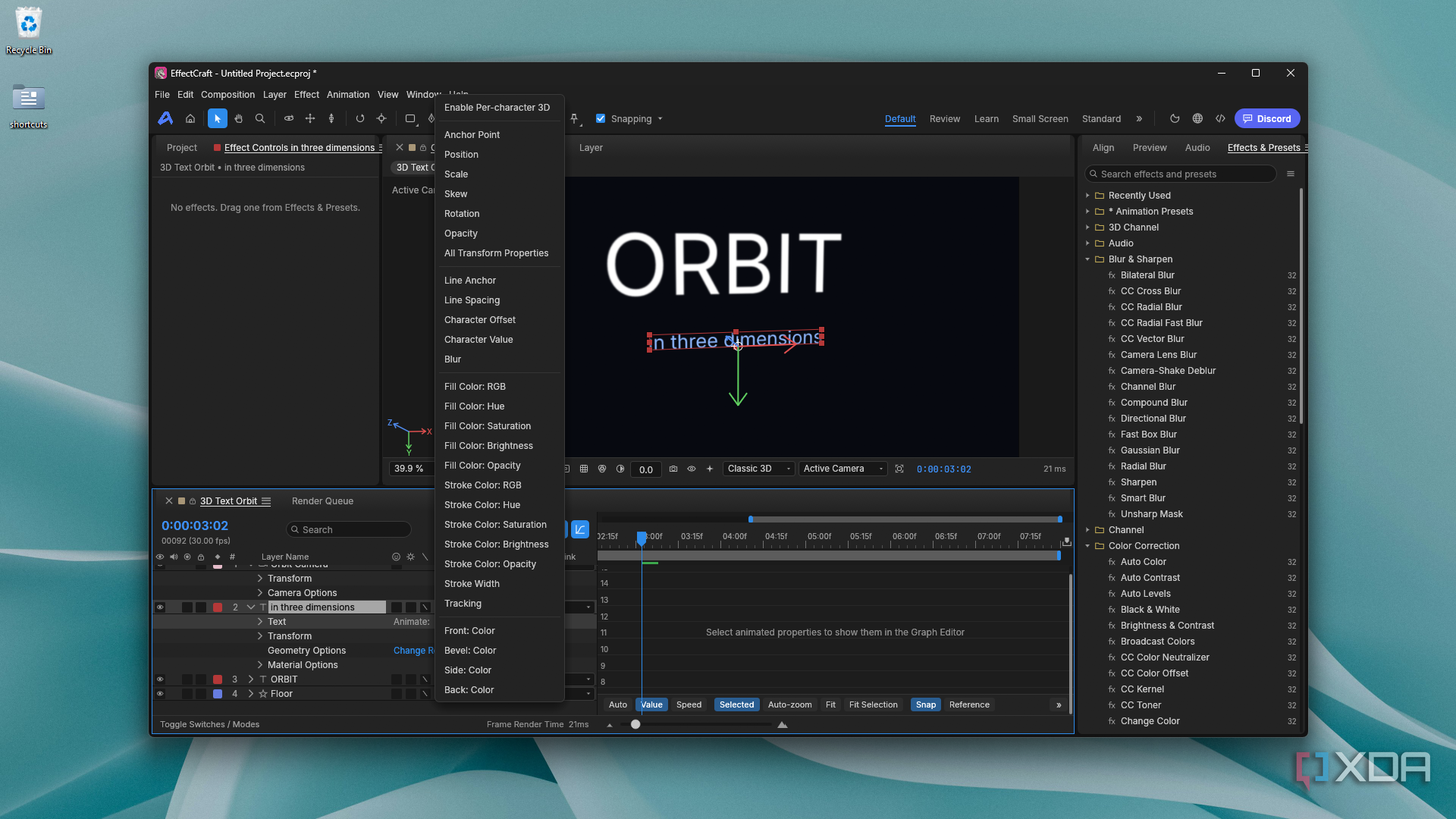1456x819 pixels.
Task: Click the region of interest icon
Action: click(899, 469)
